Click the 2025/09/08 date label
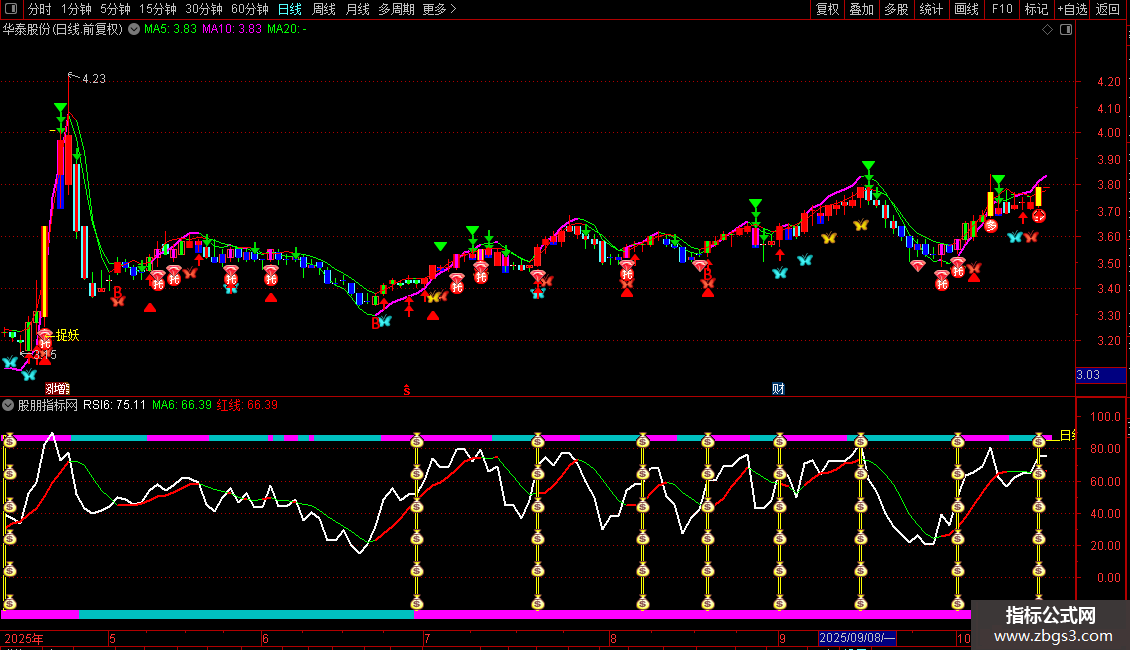The height and width of the screenshot is (650, 1130). click(x=857, y=638)
